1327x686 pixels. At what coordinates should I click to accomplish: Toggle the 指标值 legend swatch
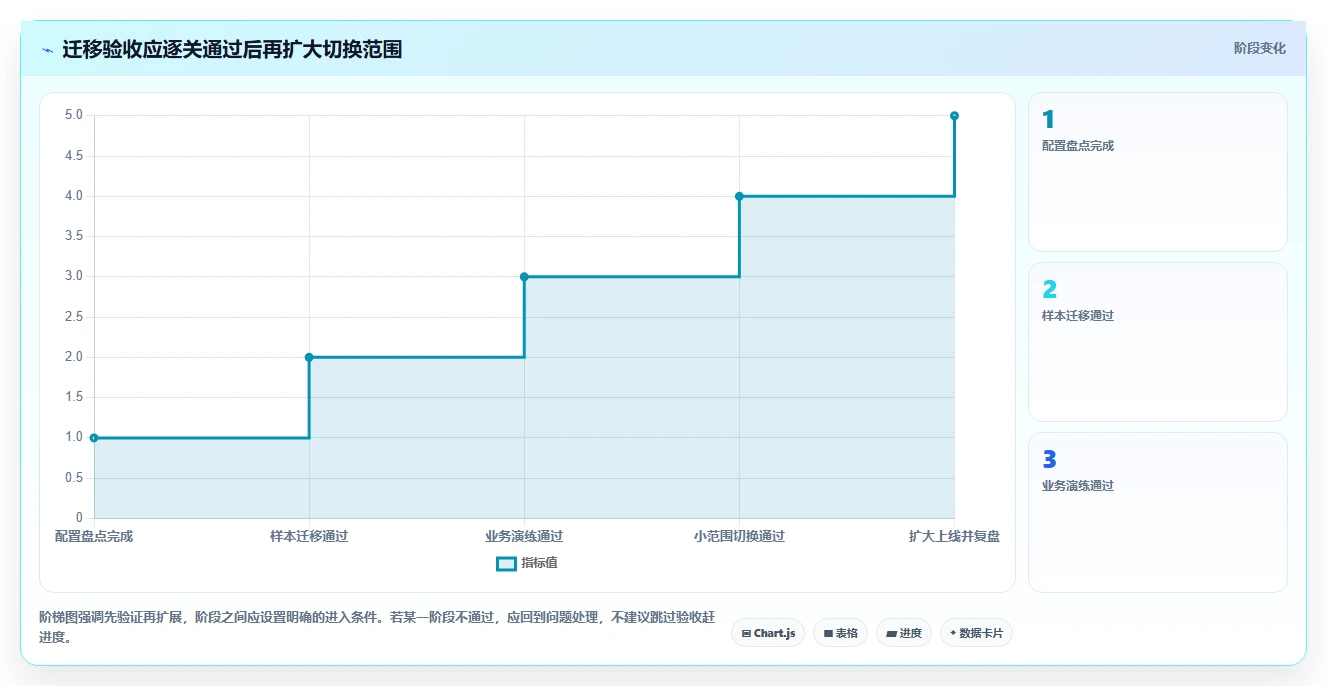(506, 563)
